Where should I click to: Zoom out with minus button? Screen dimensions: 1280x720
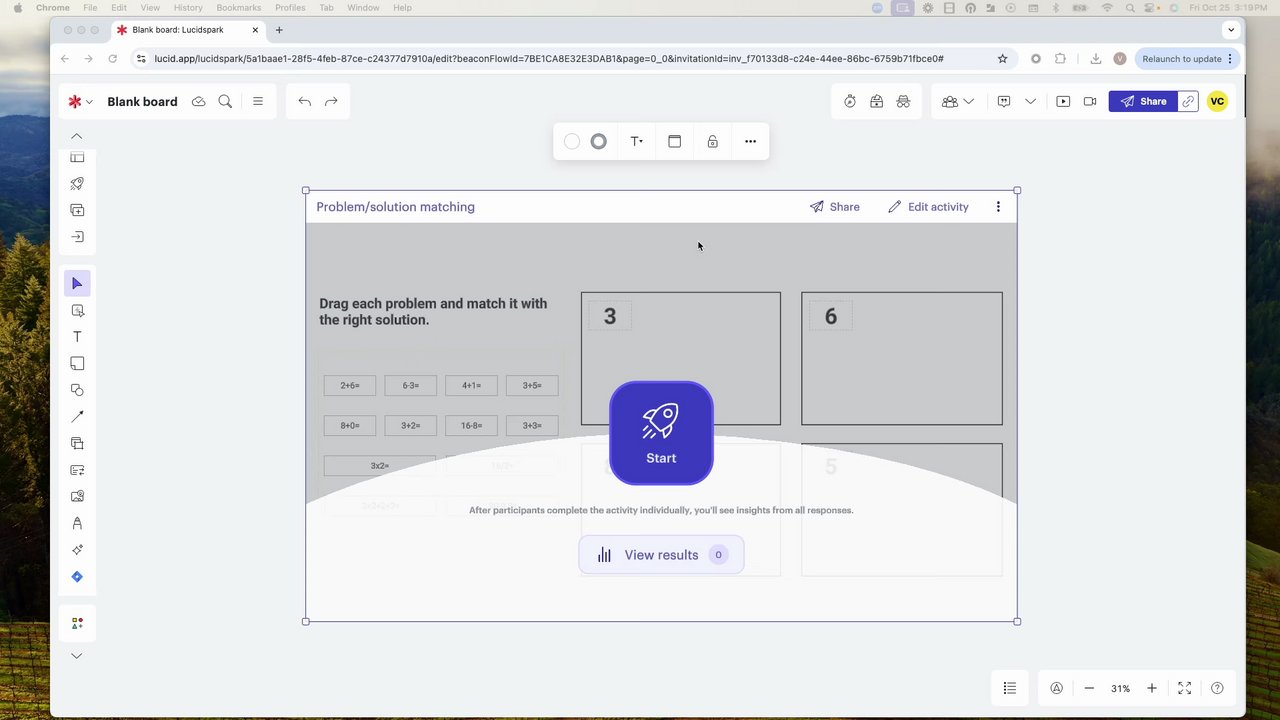[1089, 688]
